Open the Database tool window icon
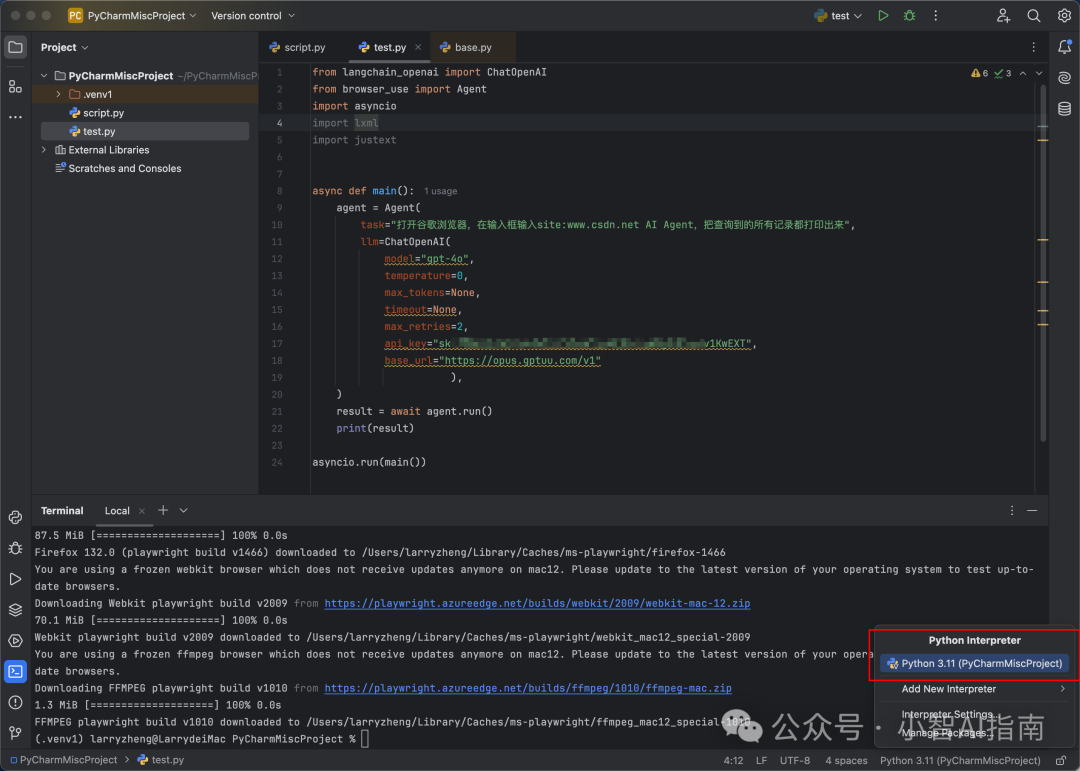Screen dimensions: 1080x771 click(1064, 109)
